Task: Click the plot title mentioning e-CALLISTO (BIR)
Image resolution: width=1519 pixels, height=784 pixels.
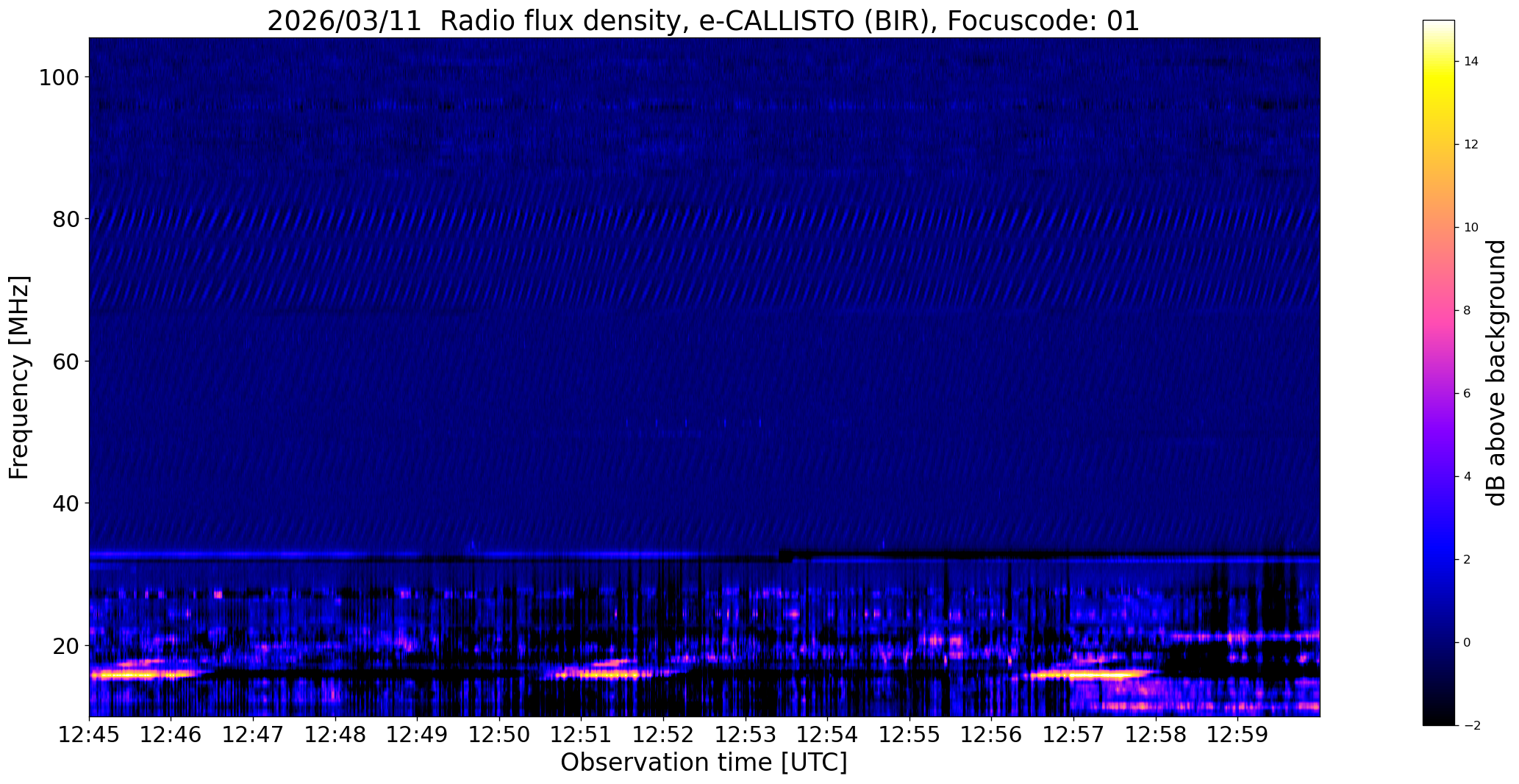Action: point(703,21)
